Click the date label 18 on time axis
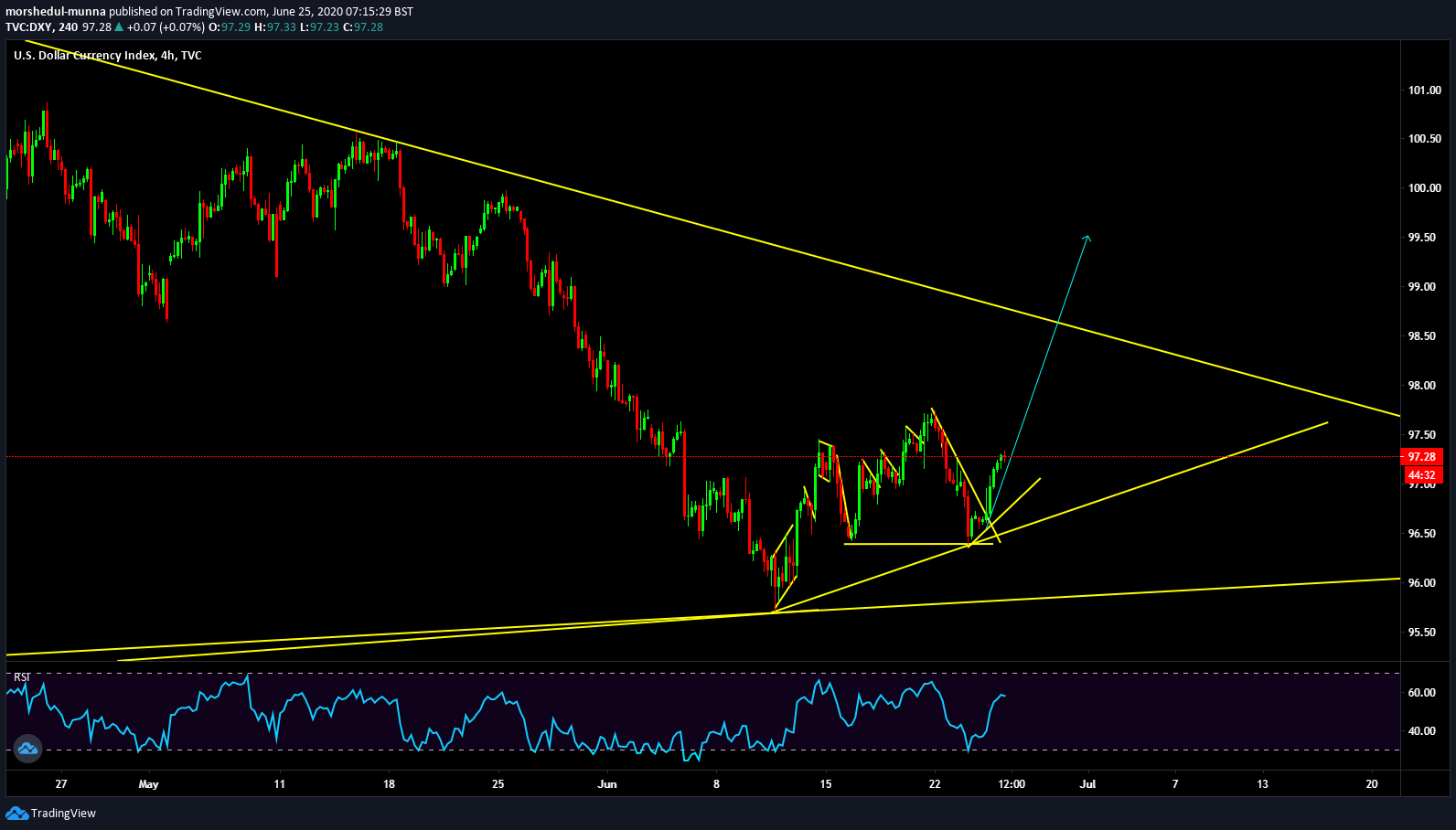The width and height of the screenshot is (1456, 830). tap(389, 784)
